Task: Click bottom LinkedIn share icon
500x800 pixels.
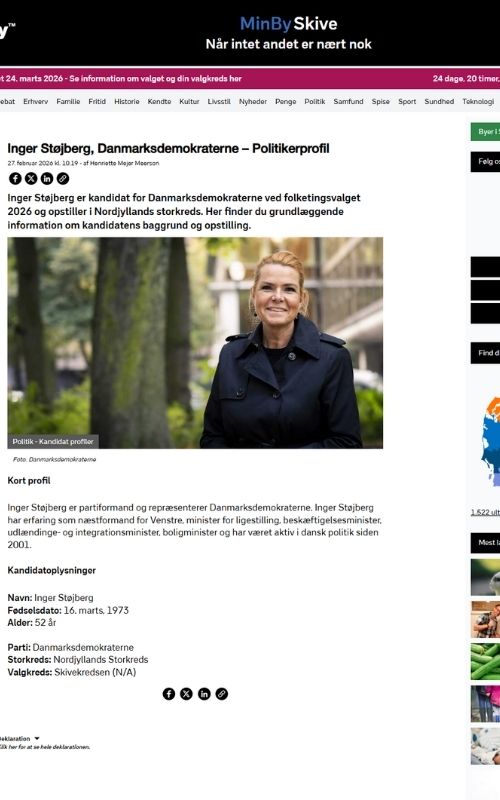Action: [204, 694]
